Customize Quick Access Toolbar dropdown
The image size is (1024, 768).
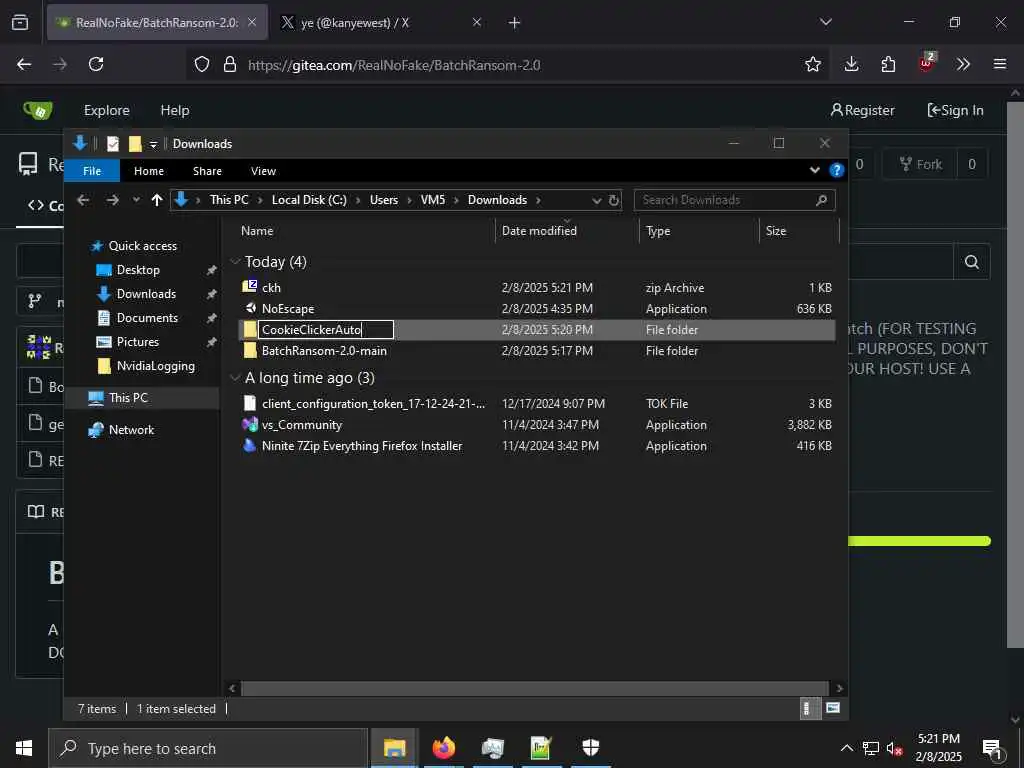tap(153, 144)
